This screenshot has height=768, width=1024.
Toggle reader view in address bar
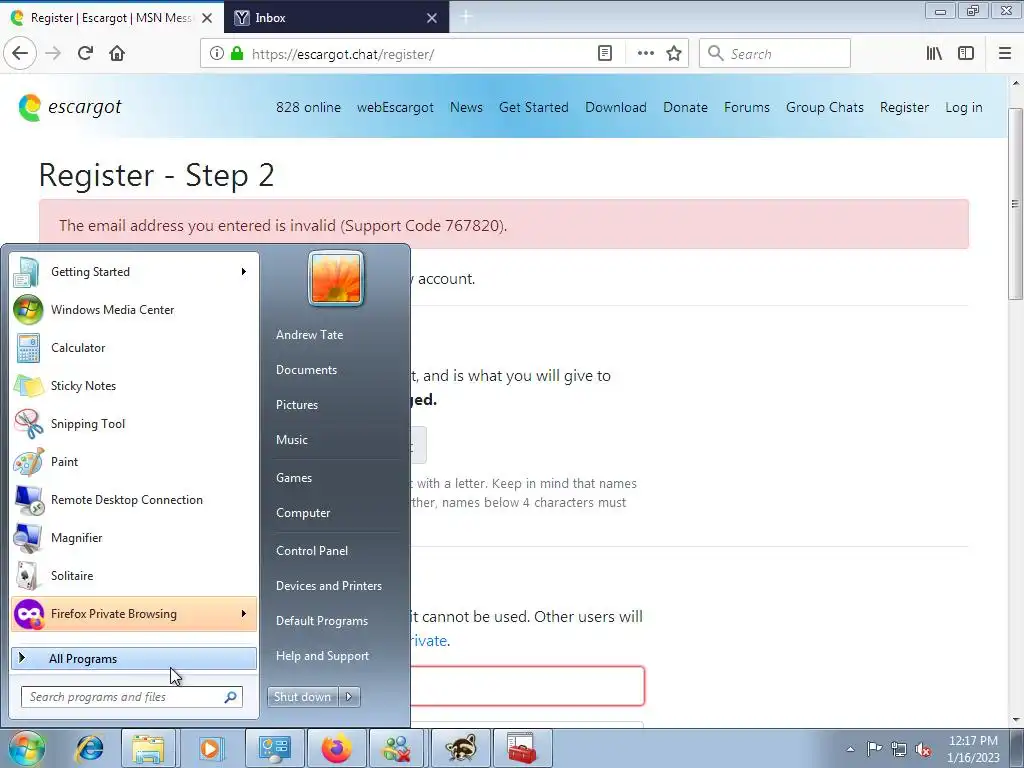click(605, 54)
